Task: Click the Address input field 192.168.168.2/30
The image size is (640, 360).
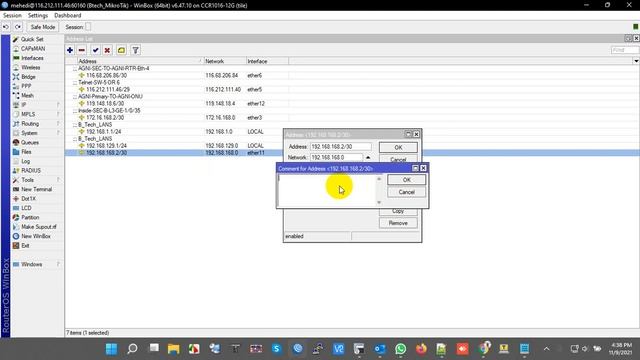Action: [x=341, y=147]
